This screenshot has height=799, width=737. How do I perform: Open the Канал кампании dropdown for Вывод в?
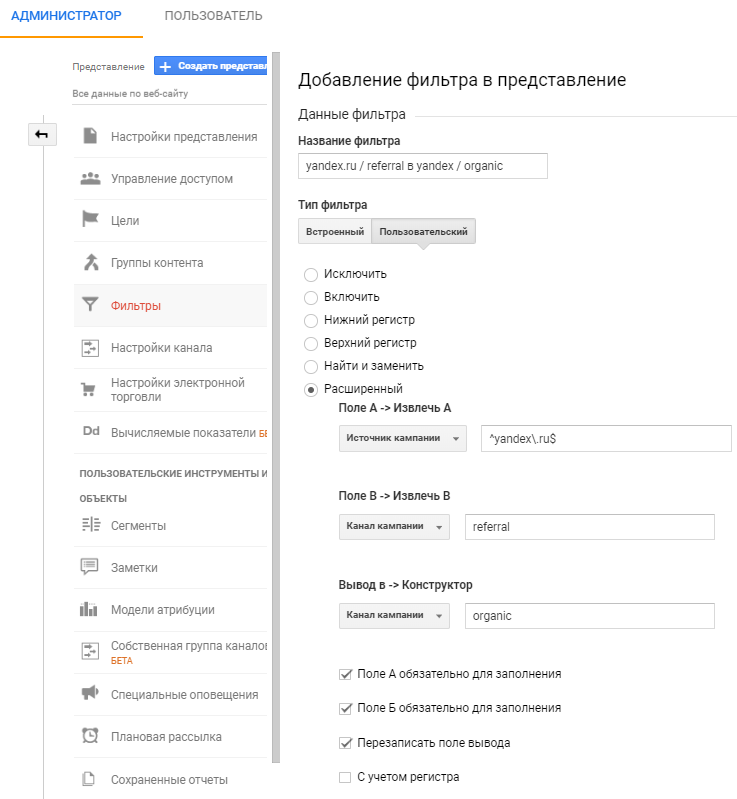pyautogui.click(x=394, y=616)
